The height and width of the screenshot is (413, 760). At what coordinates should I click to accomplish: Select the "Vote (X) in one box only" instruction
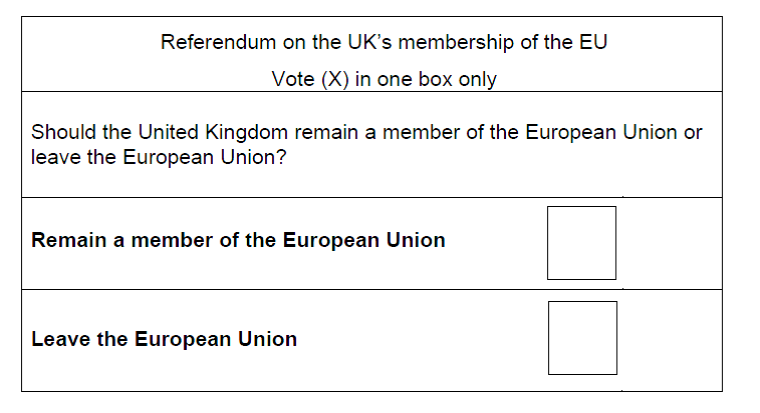(383, 80)
